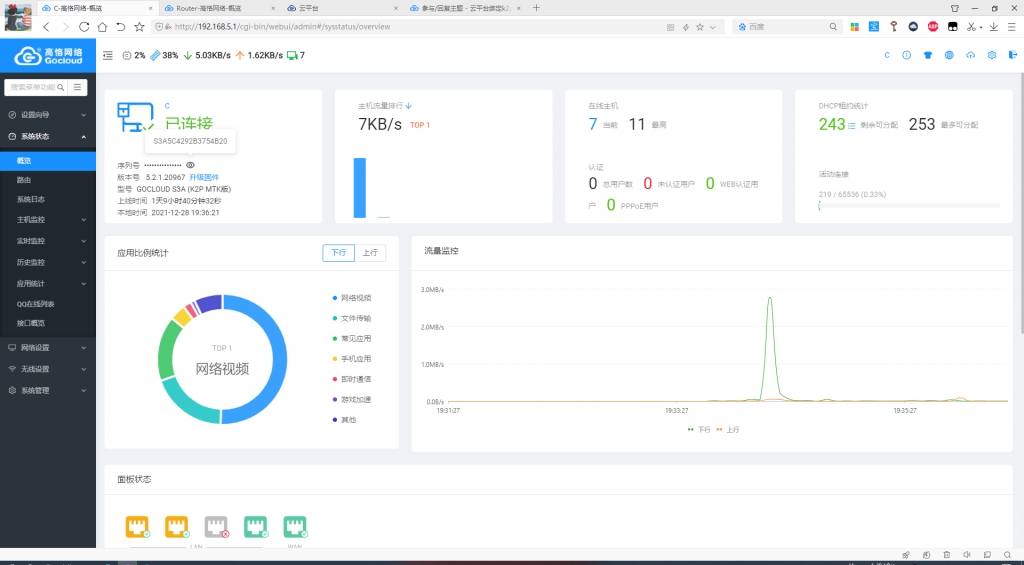Screen dimensions: 1024x565
Task: Select 概览 in sidebar
Action: [x=48, y=161]
